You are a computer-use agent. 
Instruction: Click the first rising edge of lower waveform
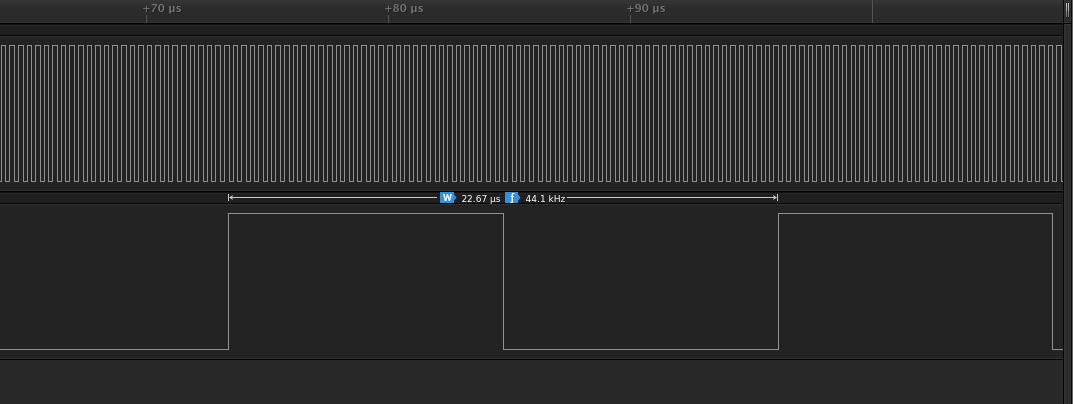click(229, 281)
